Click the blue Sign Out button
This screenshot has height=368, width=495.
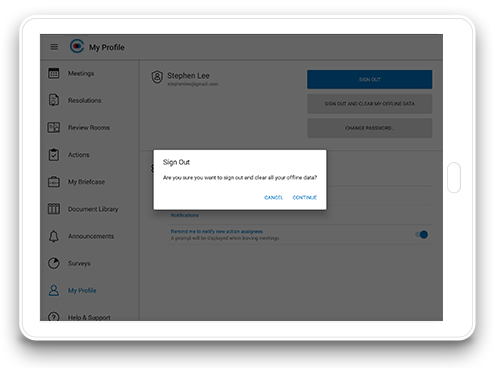click(x=370, y=79)
